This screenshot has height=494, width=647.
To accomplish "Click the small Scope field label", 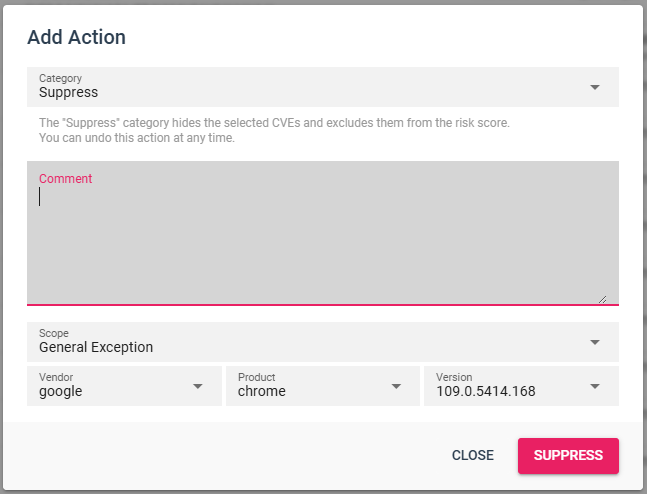I will coord(54,333).
